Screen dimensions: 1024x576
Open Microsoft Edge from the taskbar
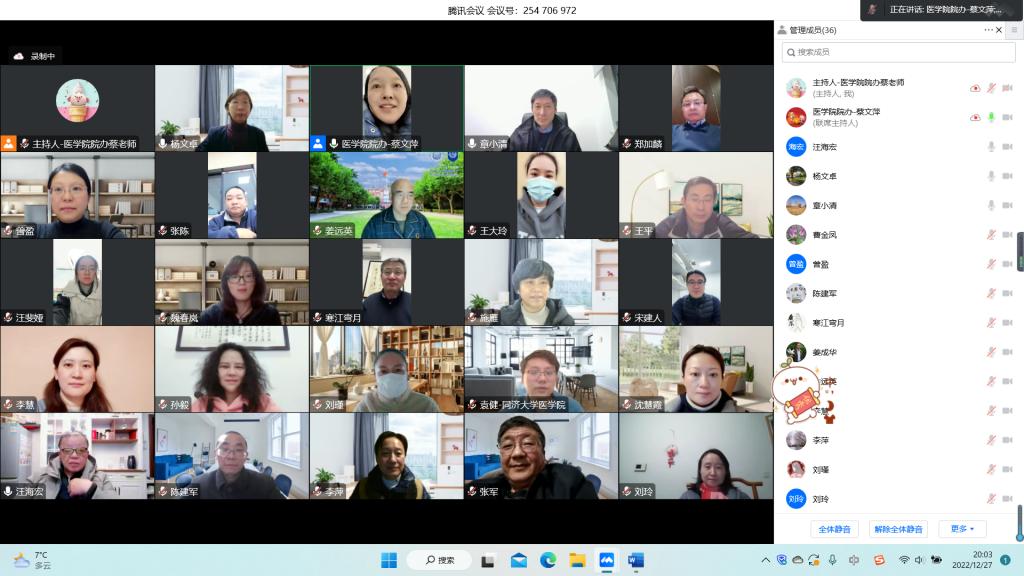click(x=548, y=560)
